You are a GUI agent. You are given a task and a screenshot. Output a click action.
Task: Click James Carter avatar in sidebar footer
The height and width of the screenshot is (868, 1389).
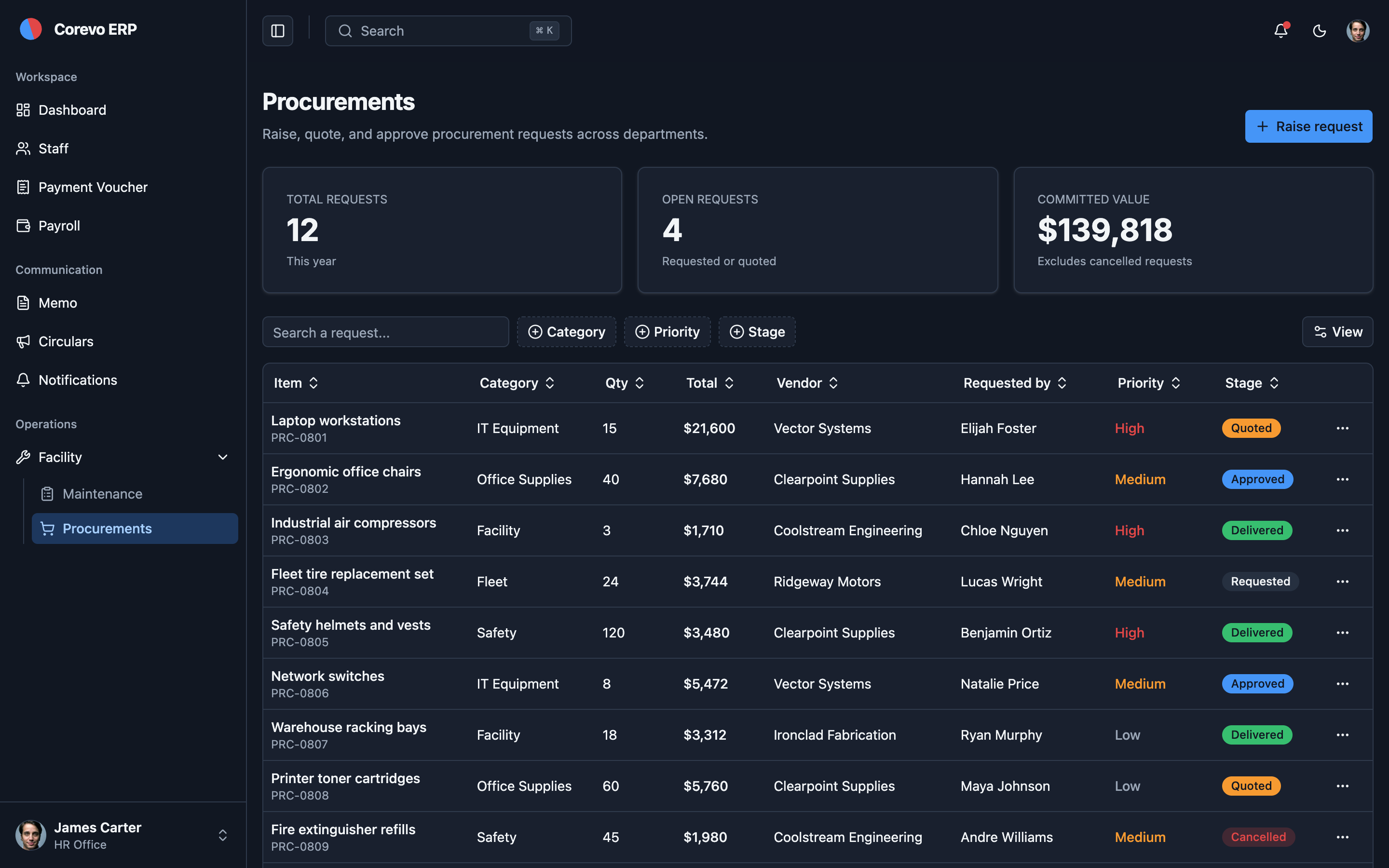pos(31,835)
